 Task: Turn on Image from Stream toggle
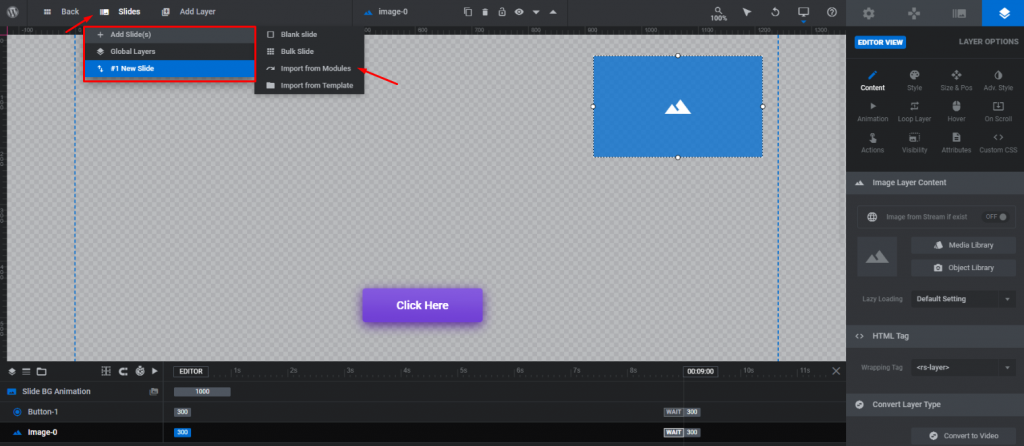[996, 217]
